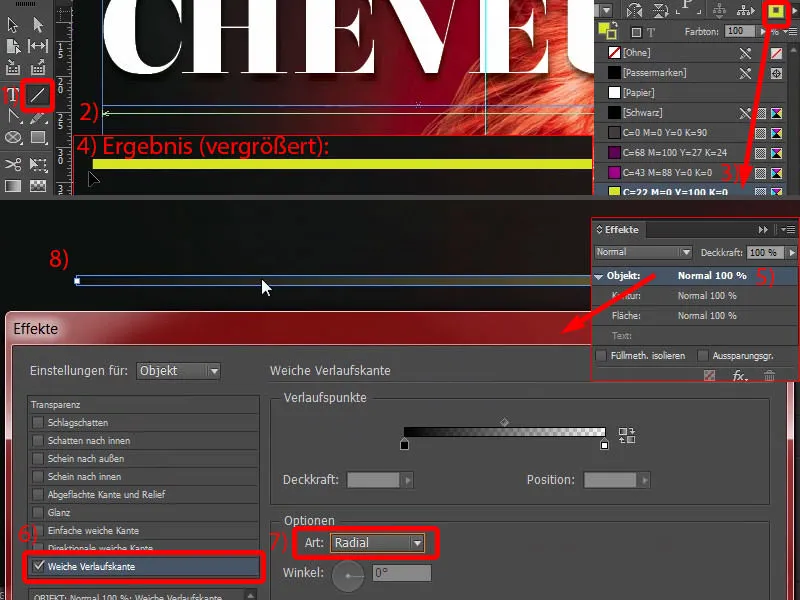Select the Content Collector tool
This screenshot has height=600, width=800.
(x=13, y=67)
